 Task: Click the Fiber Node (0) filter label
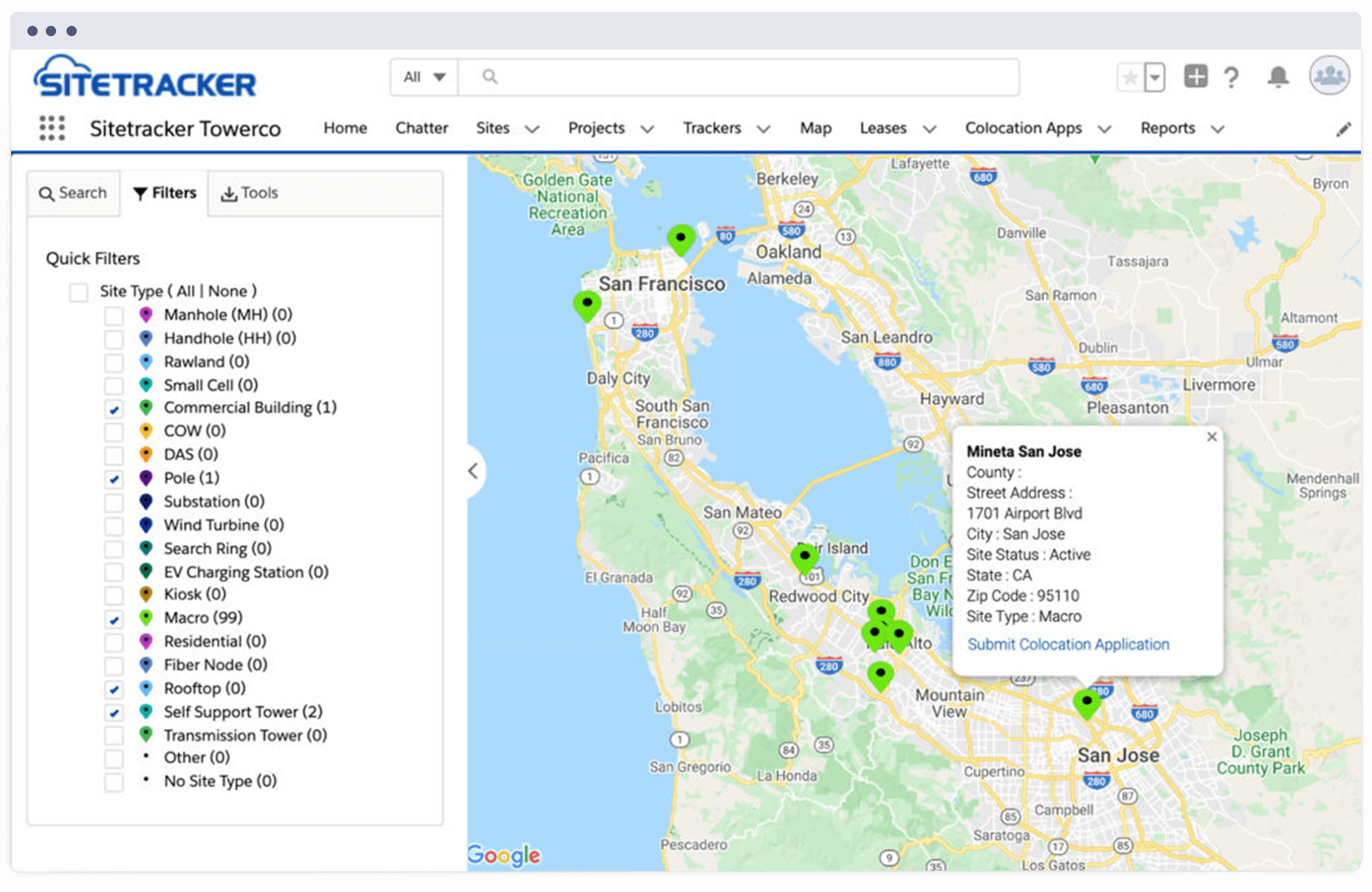pyautogui.click(x=216, y=665)
